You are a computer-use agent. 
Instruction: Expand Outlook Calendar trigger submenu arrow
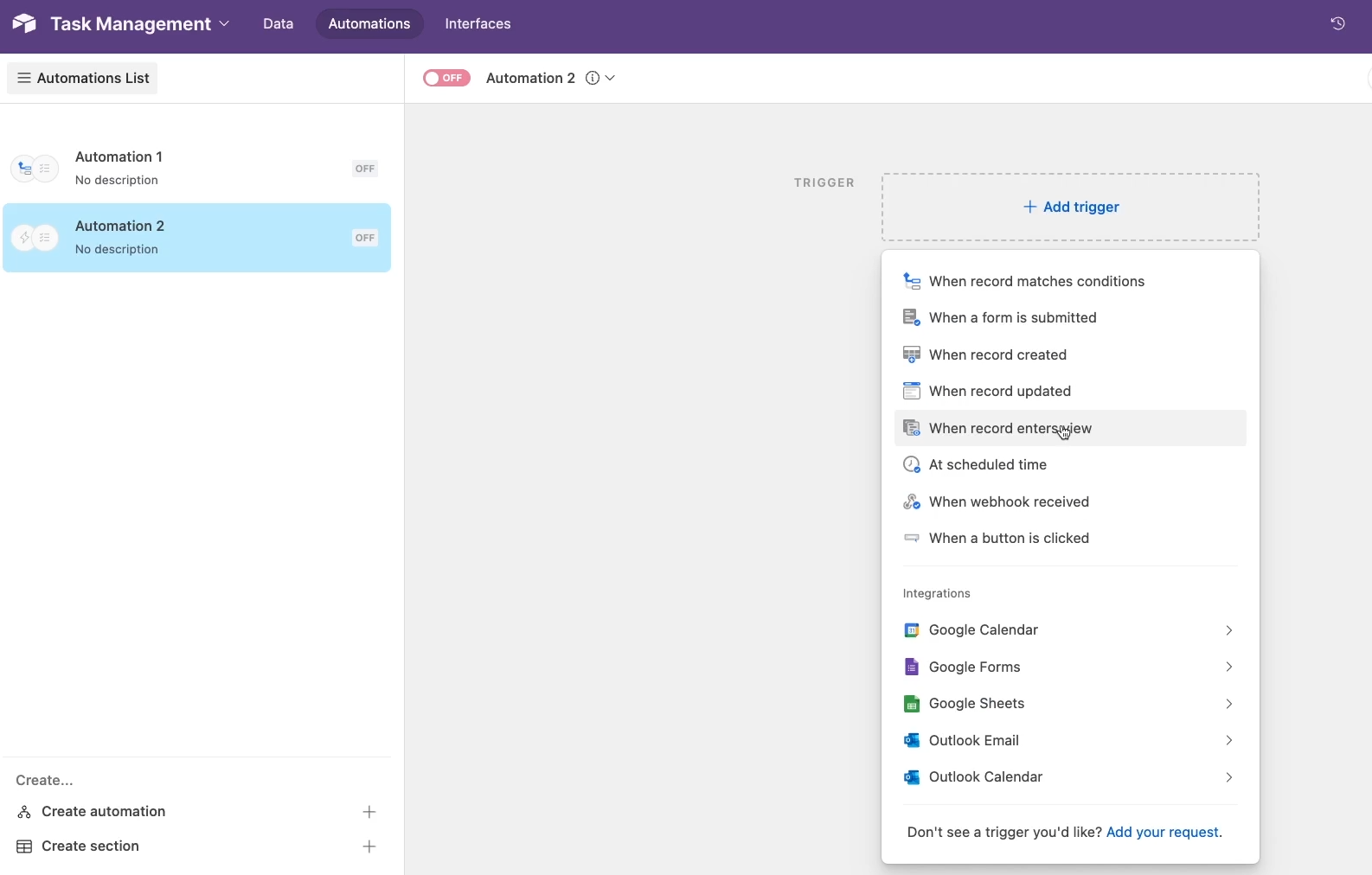pos(1228,777)
